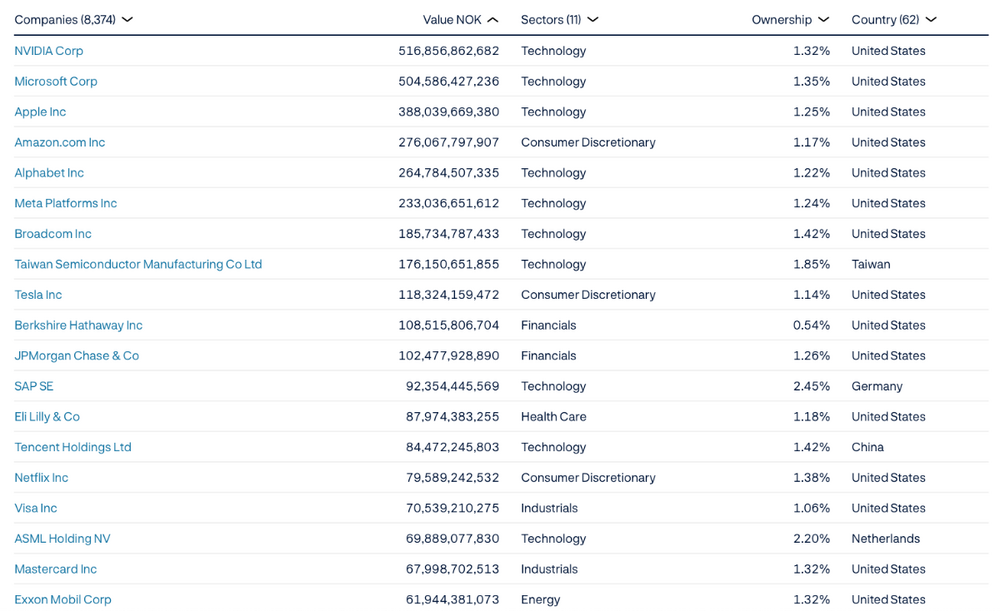Open the Amazon.com Inc link

(59, 142)
